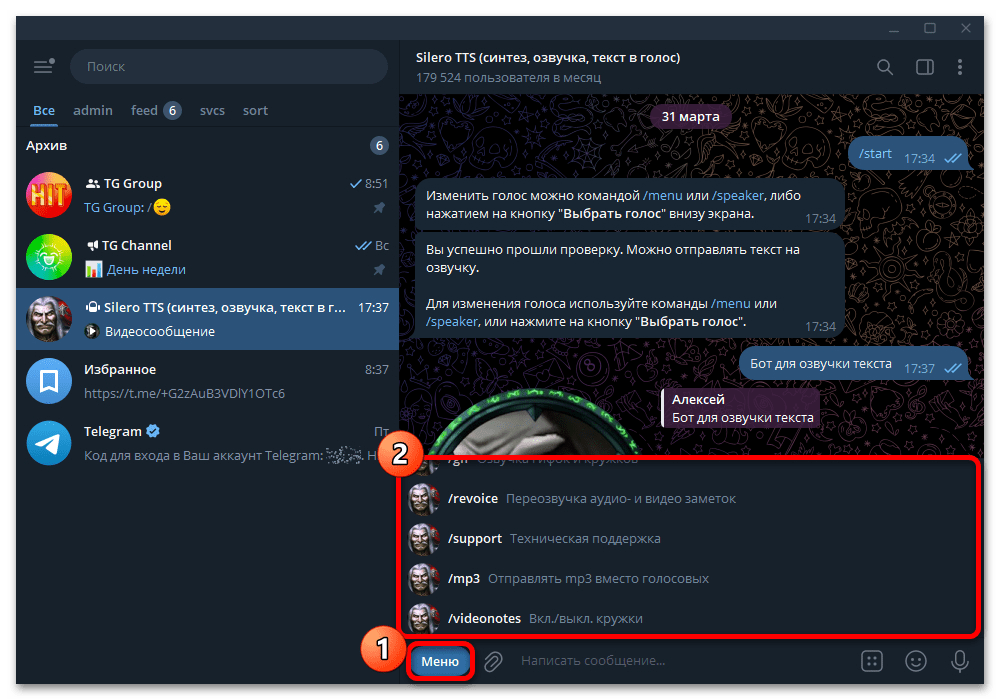Viewport: 1000px width, 700px height.
Task: Click the round video message thumbnail
Action: pos(532,423)
